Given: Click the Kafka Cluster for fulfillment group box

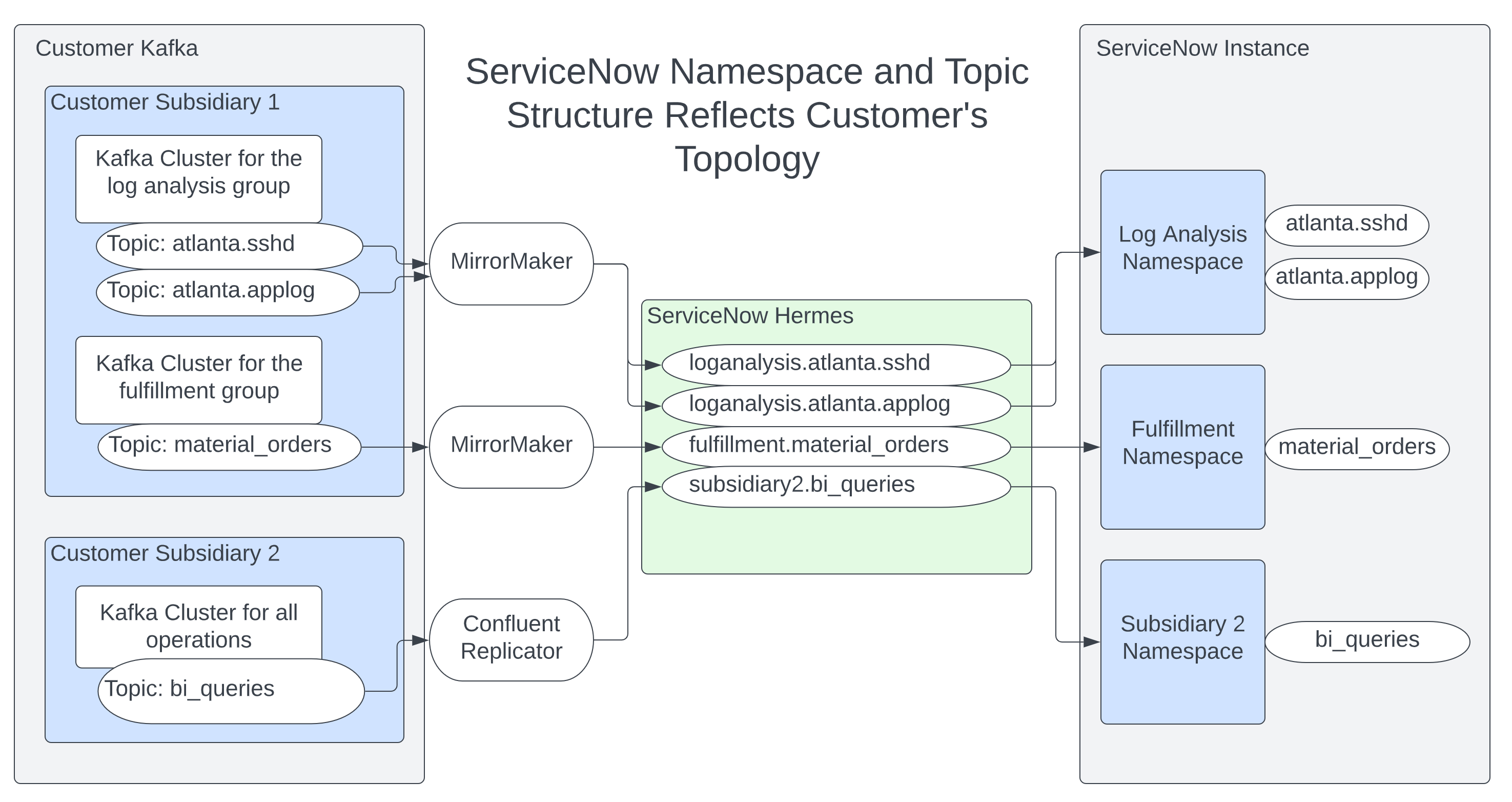Looking at the screenshot, I should (199, 380).
